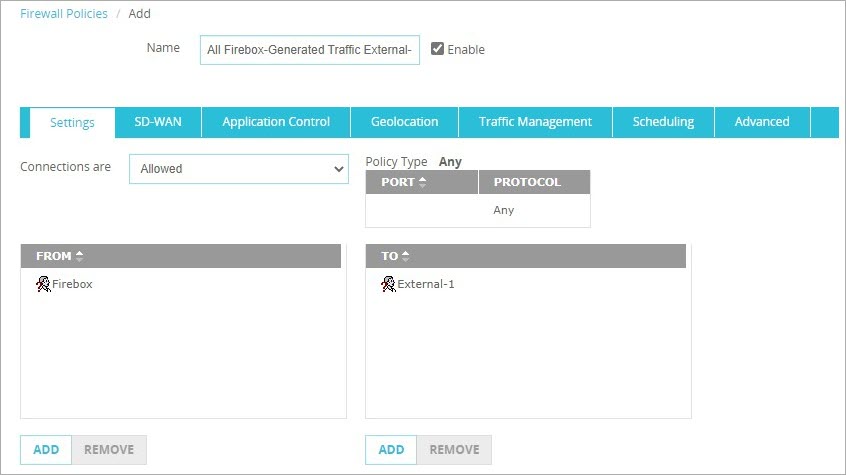846x475 pixels.
Task: Click REMOVE button under TO list
Action: pyautogui.click(x=454, y=449)
